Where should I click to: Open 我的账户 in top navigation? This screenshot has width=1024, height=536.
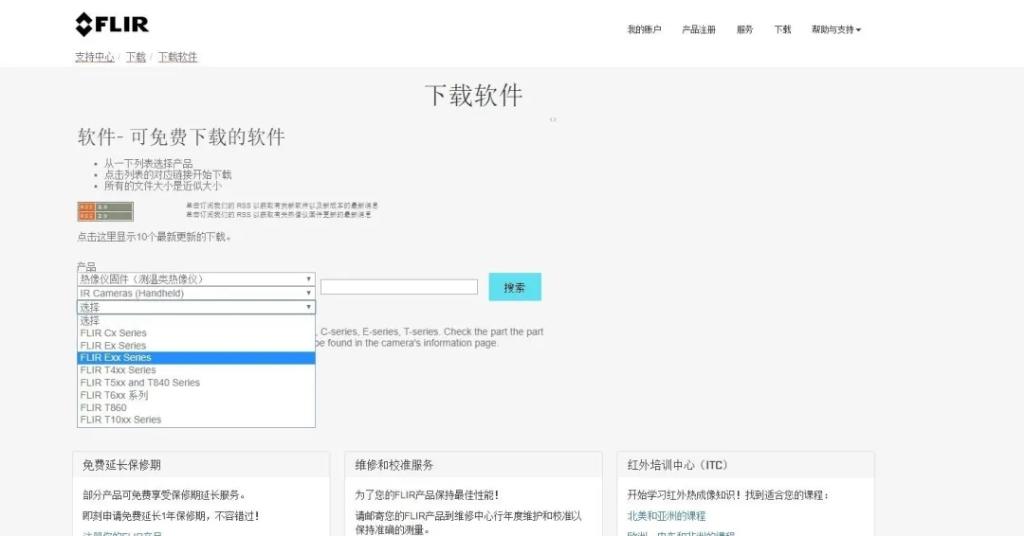point(644,29)
